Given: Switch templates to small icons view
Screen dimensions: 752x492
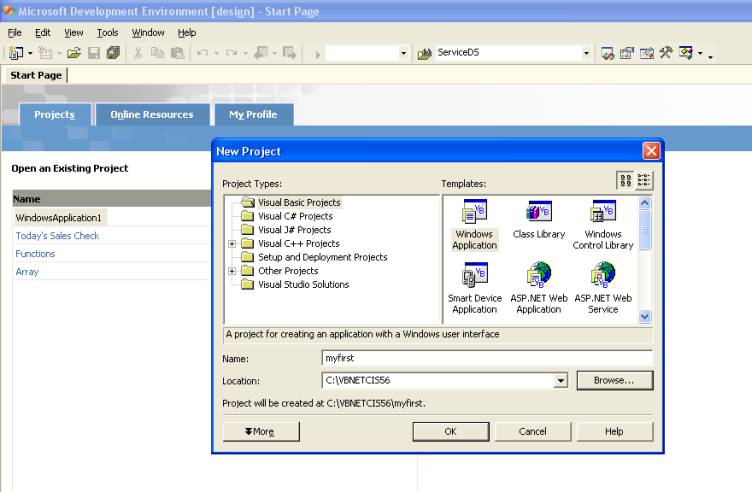Looking at the screenshot, I should click(x=644, y=180).
